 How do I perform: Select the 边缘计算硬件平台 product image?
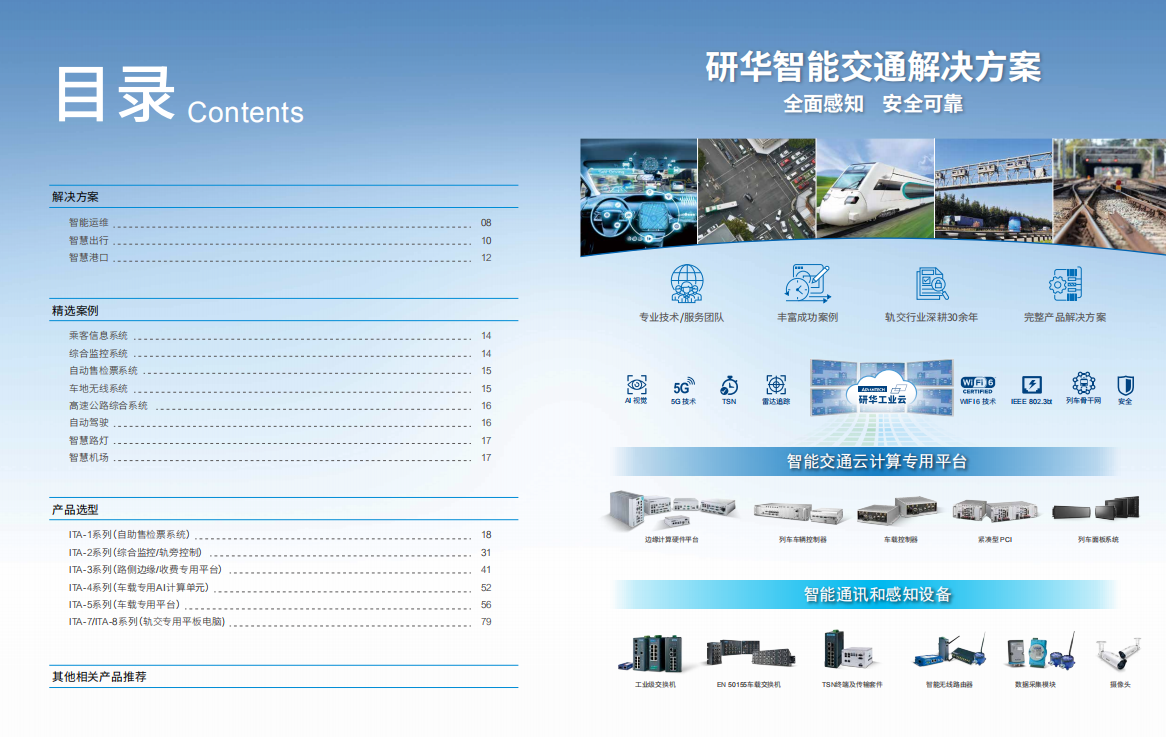(x=671, y=509)
